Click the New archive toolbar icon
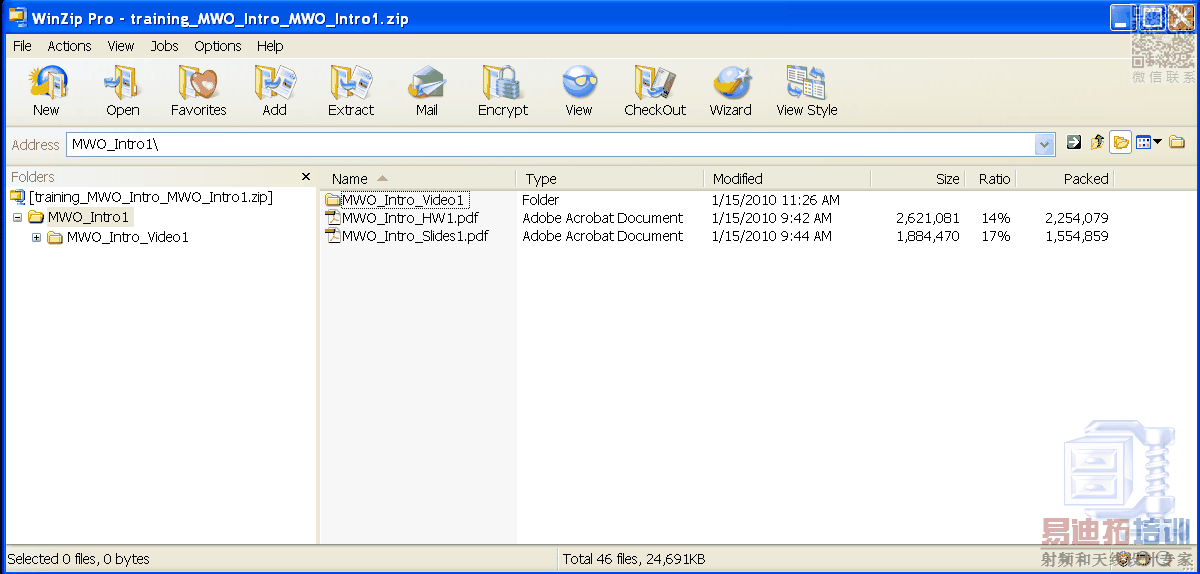Screen dimensions: 1200x574 pos(46,83)
